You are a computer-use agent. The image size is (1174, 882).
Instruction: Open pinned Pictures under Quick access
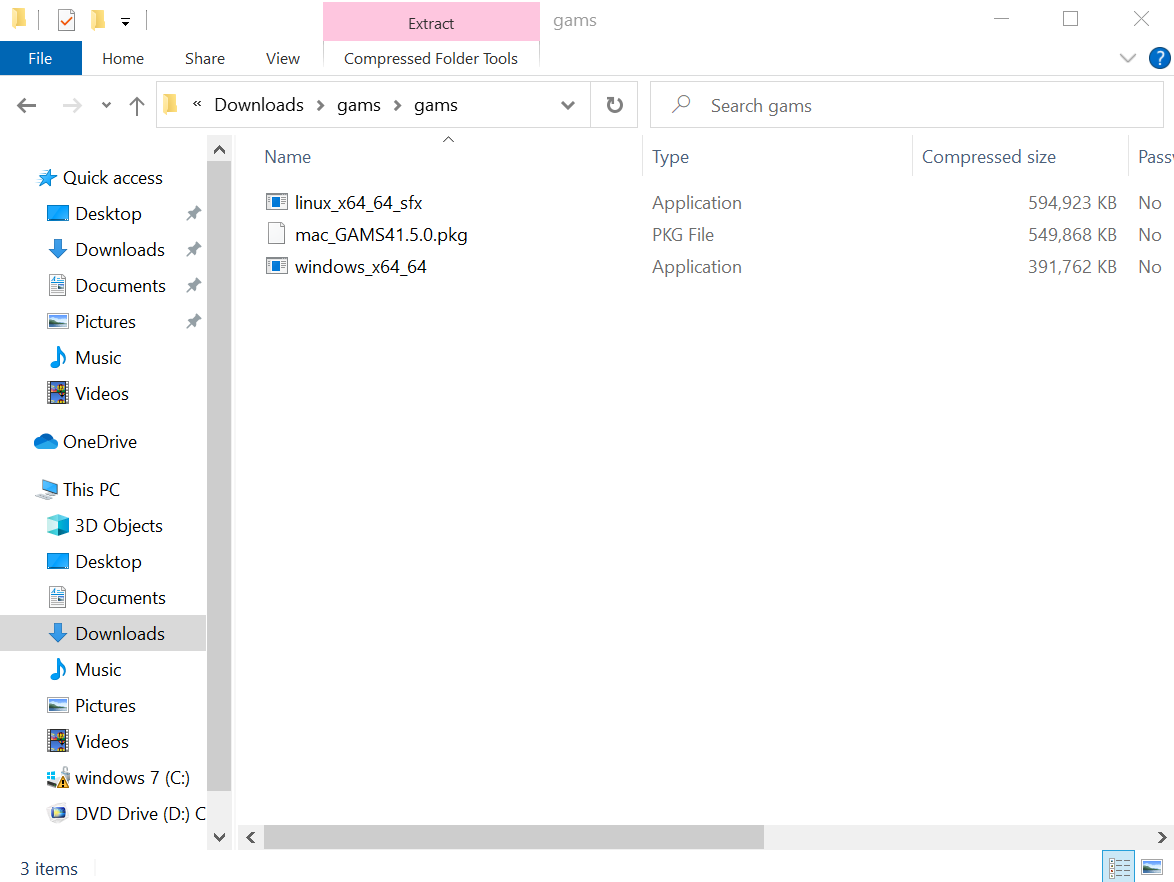[x=105, y=321]
